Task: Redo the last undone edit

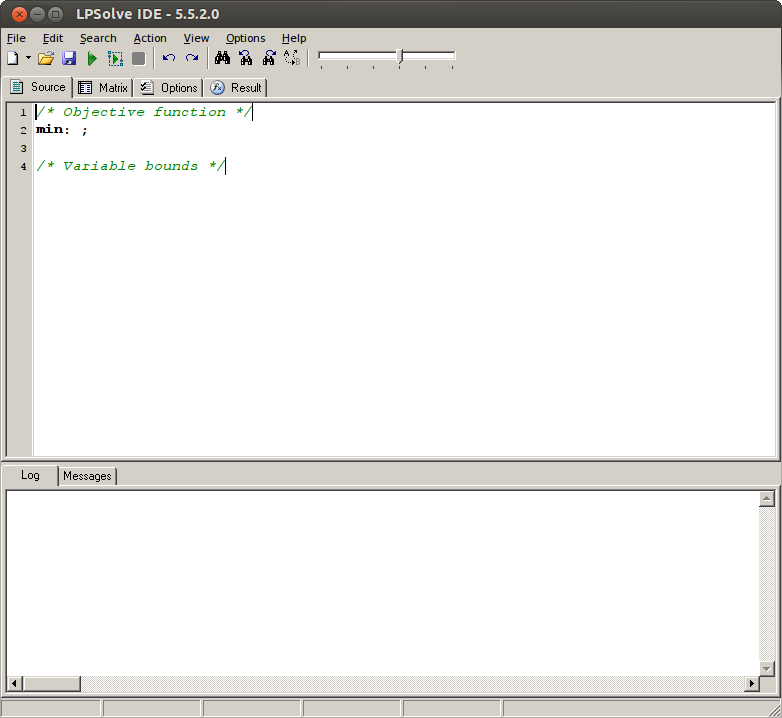Action: click(191, 59)
